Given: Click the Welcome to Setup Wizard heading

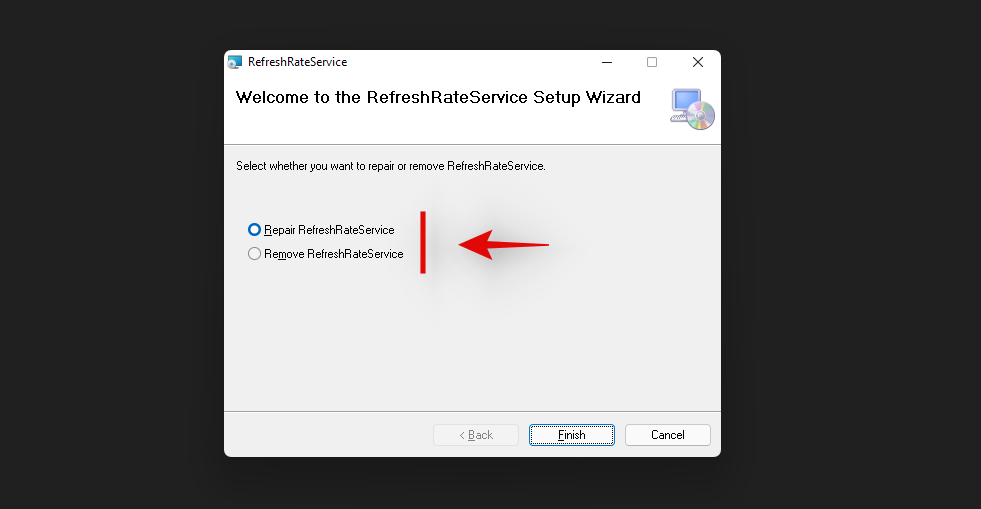Looking at the screenshot, I should tap(438, 98).
